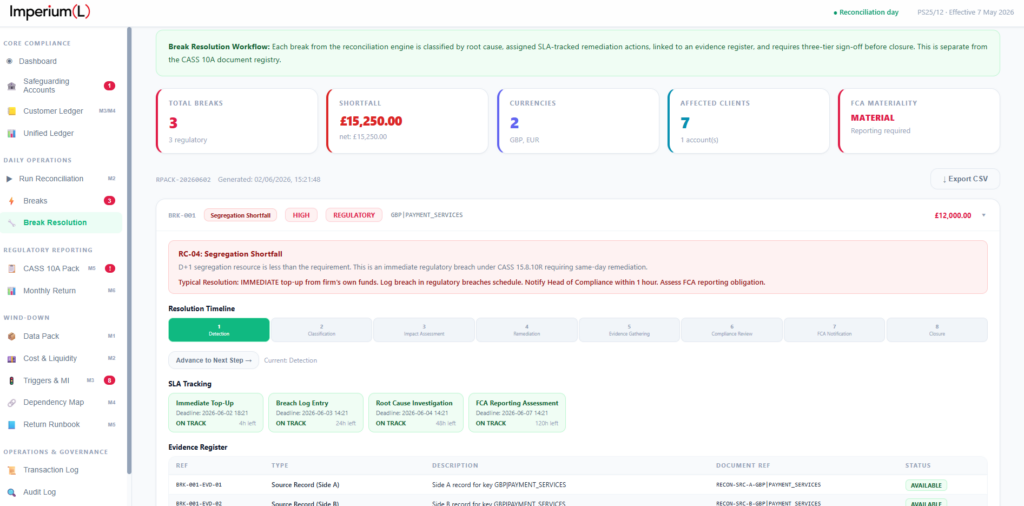Click the Return Runbook book icon

coord(11,425)
